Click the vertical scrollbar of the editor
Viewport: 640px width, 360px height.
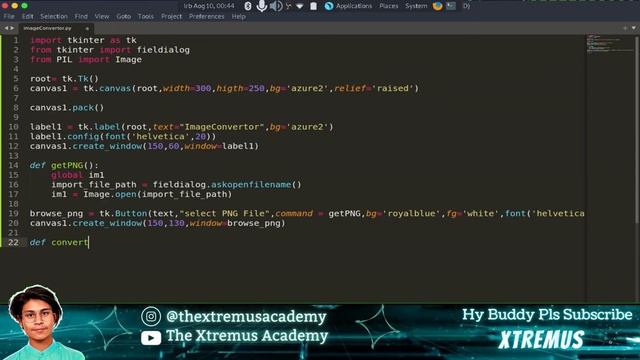pyautogui.click(x=637, y=130)
